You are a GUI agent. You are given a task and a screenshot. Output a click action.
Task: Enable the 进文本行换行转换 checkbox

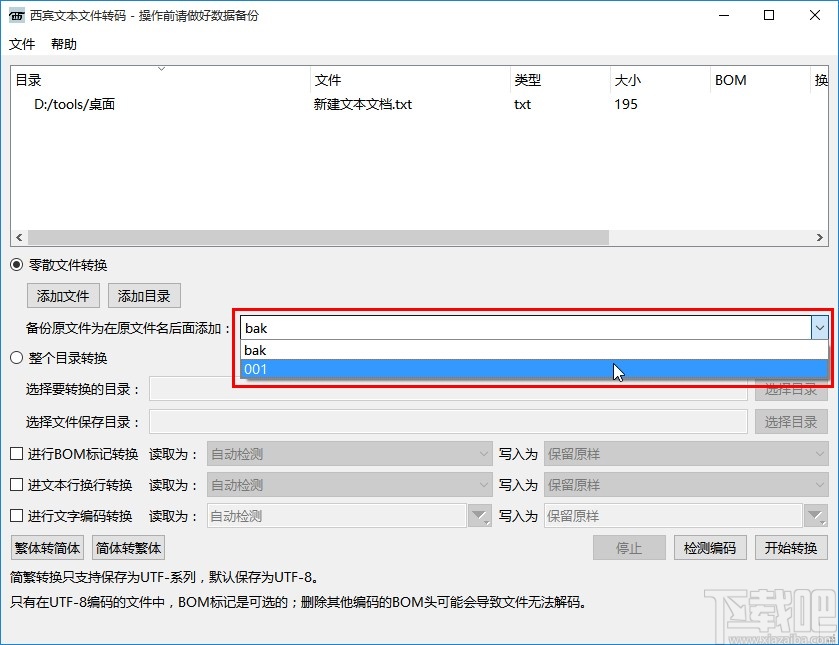16,485
